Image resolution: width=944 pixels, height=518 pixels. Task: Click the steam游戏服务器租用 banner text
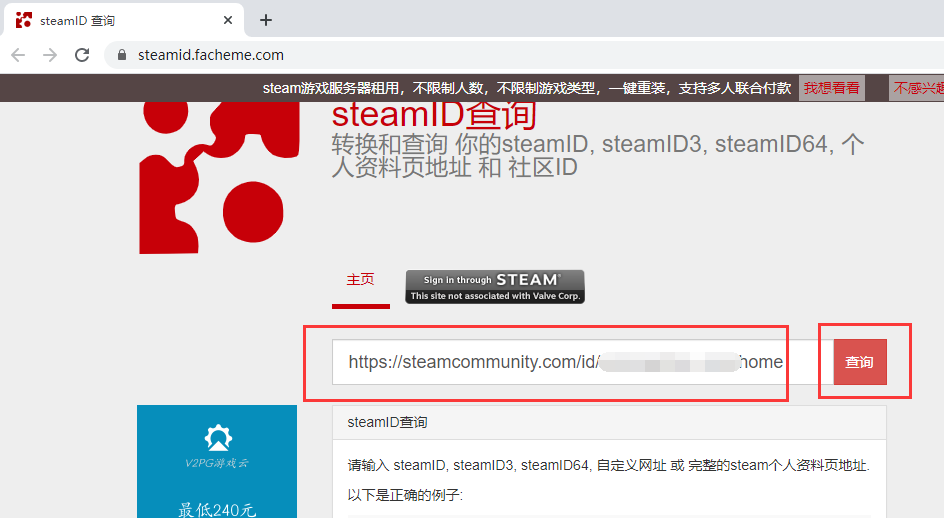point(526,88)
